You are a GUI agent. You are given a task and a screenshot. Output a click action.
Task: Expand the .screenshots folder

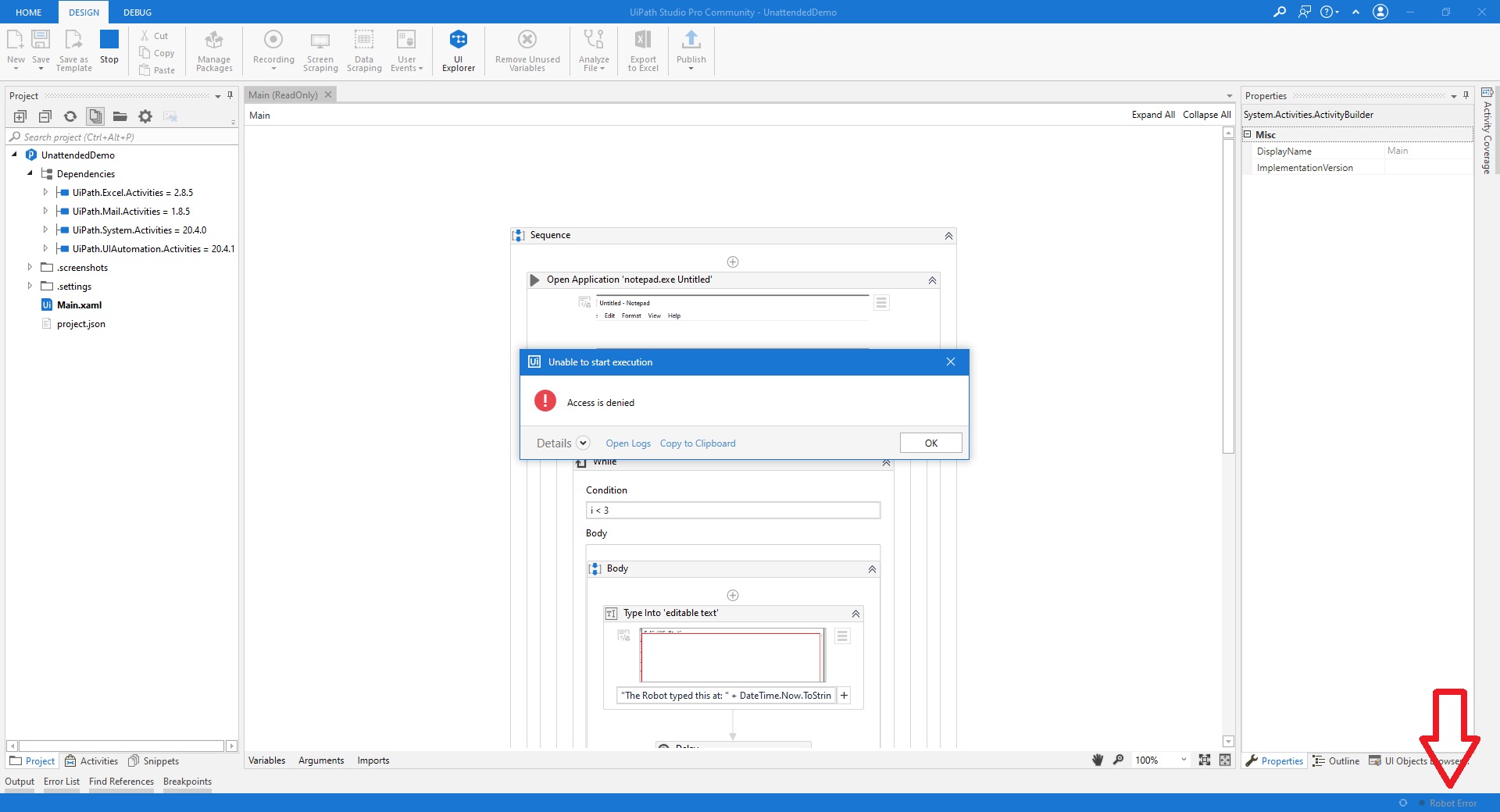(30, 267)
